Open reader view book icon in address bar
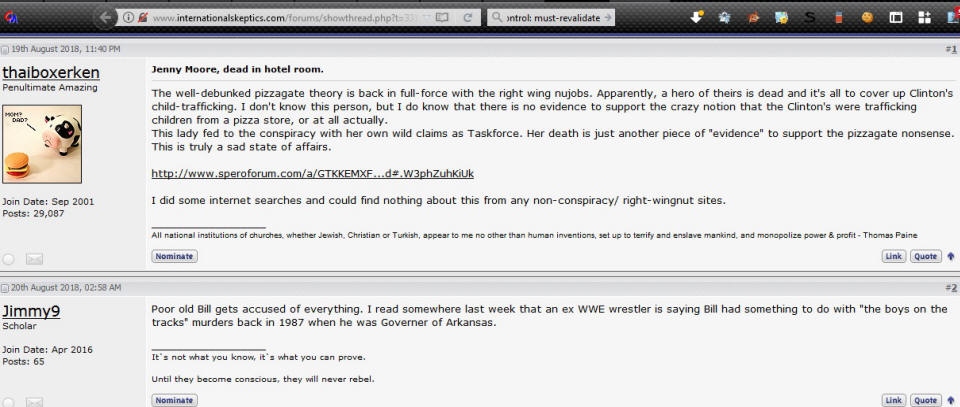The height and width of the screenshot is (407, 960). click(x=441, y=18)
